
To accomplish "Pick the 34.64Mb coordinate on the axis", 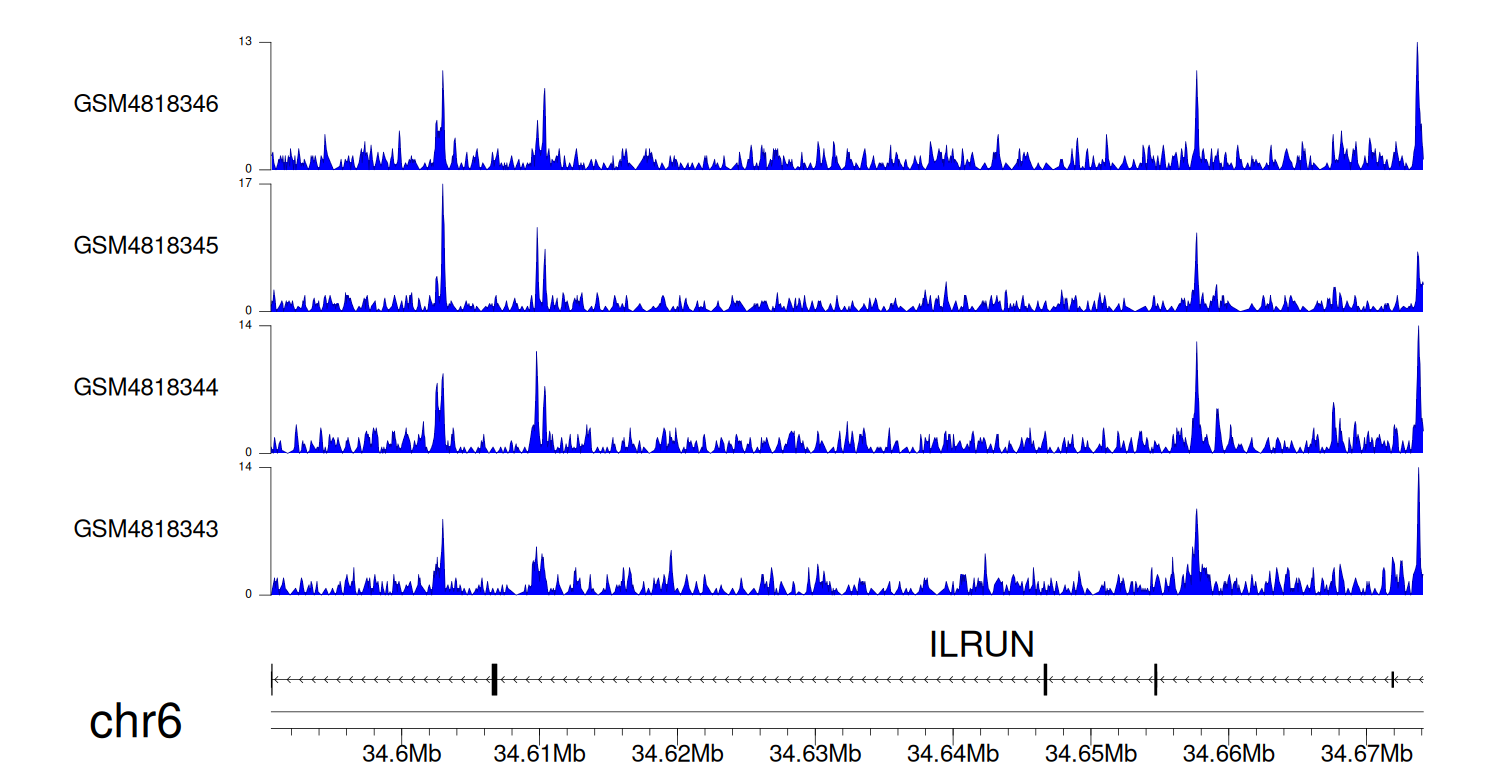I will [952, 753].
